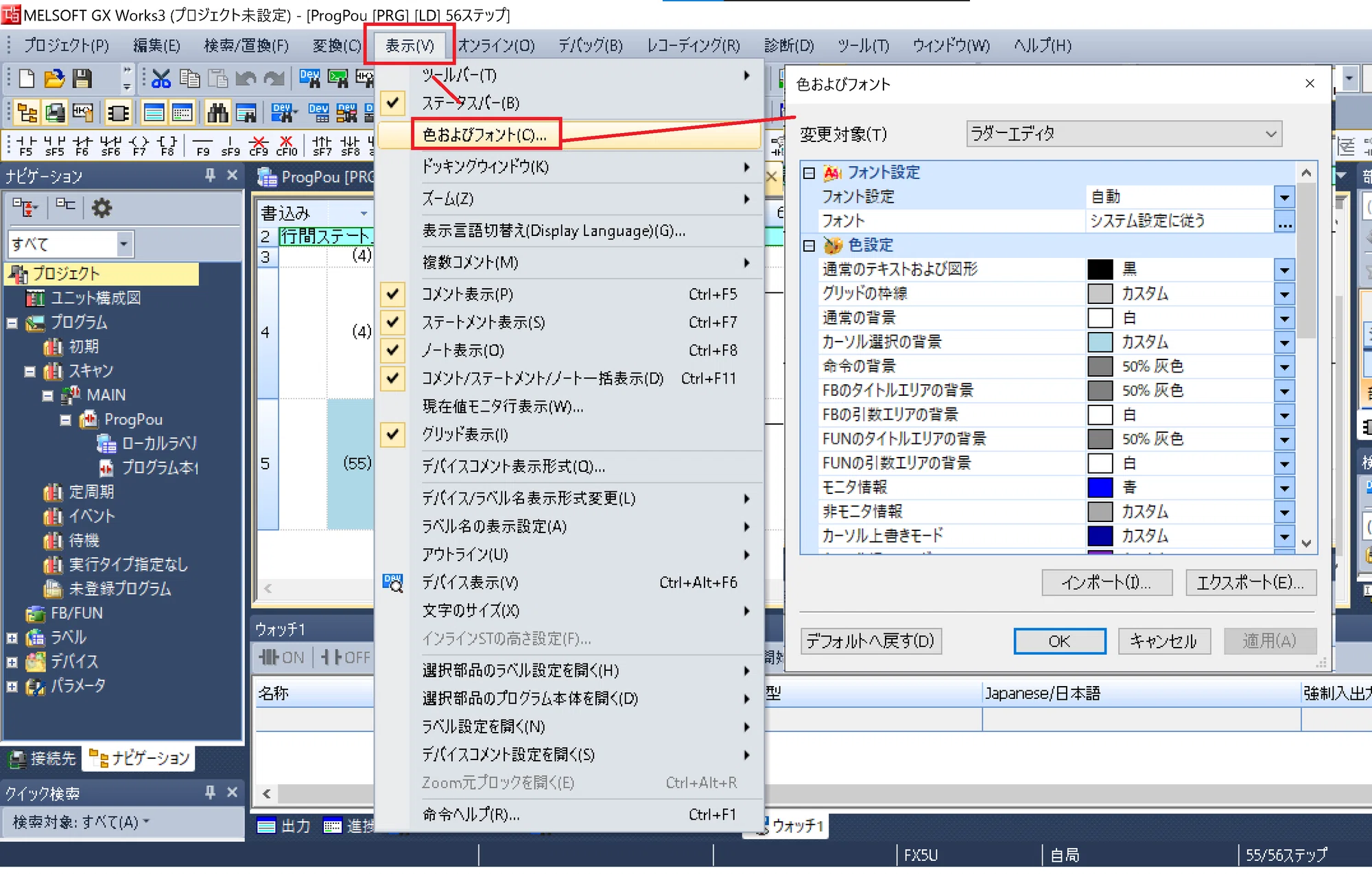Toggle コメント/ステートメント/ノート一括表示(D)

click(569, 379)
